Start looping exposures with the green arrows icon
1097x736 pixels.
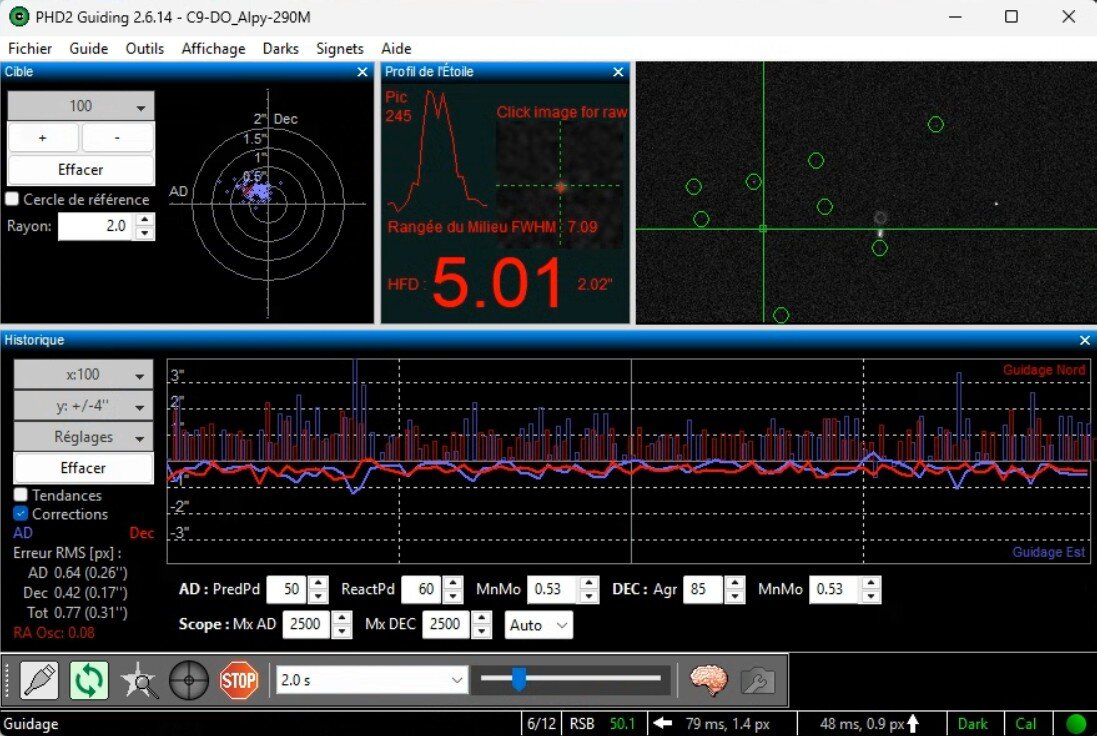pyautogui.click(x=89, y=679)
